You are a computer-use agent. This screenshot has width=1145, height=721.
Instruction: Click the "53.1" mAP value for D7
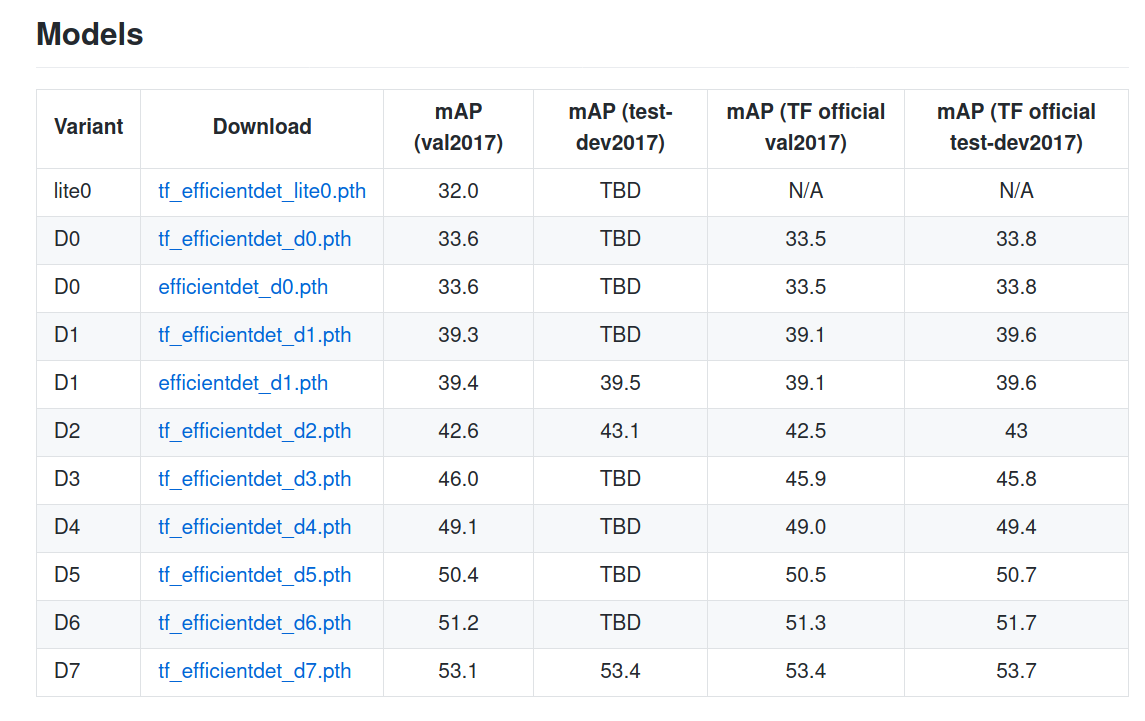click(x=458, y=671)
